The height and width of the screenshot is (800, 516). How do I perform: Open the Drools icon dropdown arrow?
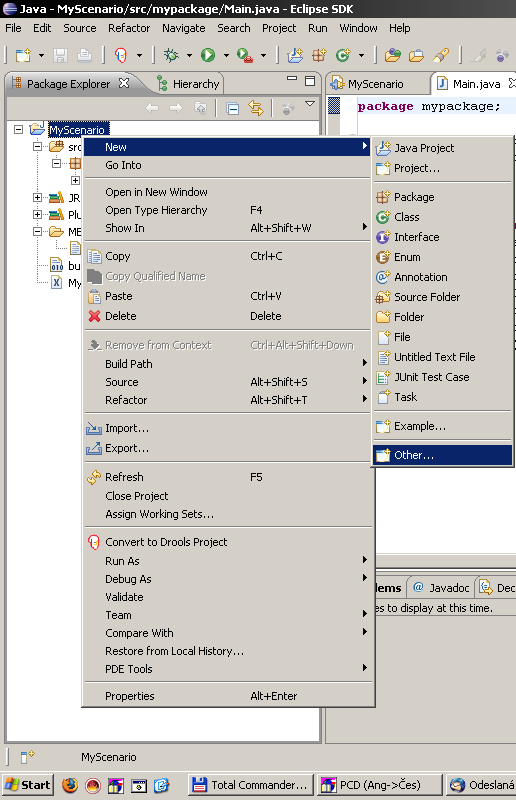tap(139, 55)
